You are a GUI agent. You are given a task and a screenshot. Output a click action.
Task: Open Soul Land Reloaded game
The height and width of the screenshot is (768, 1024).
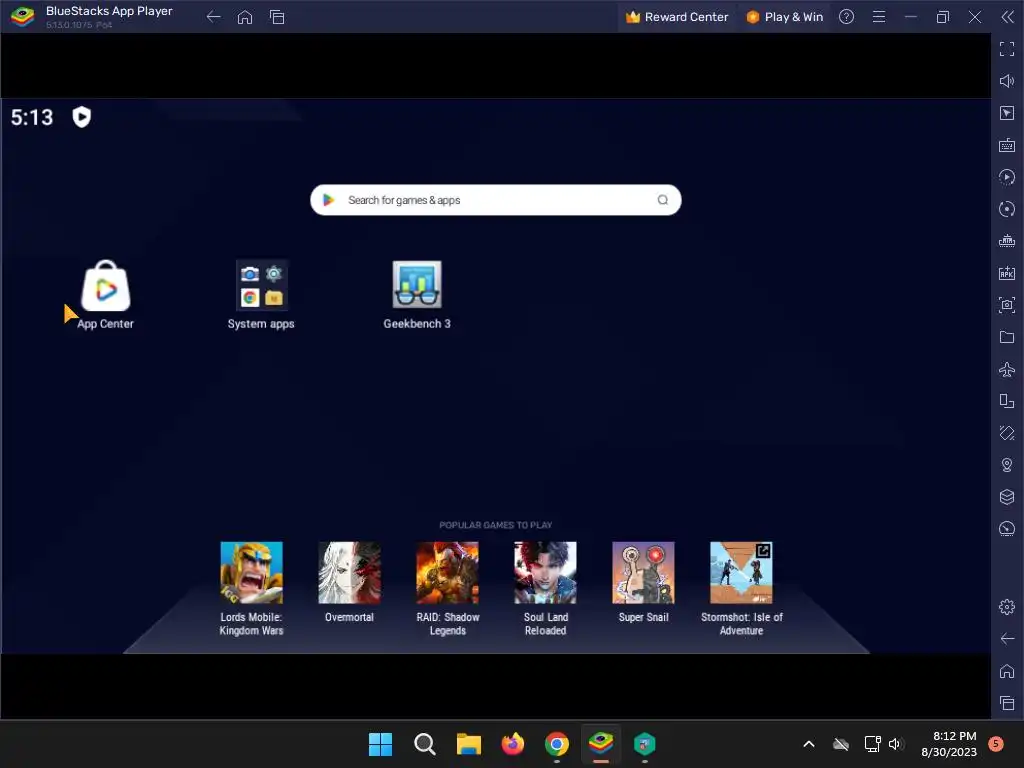click(545, 573)
